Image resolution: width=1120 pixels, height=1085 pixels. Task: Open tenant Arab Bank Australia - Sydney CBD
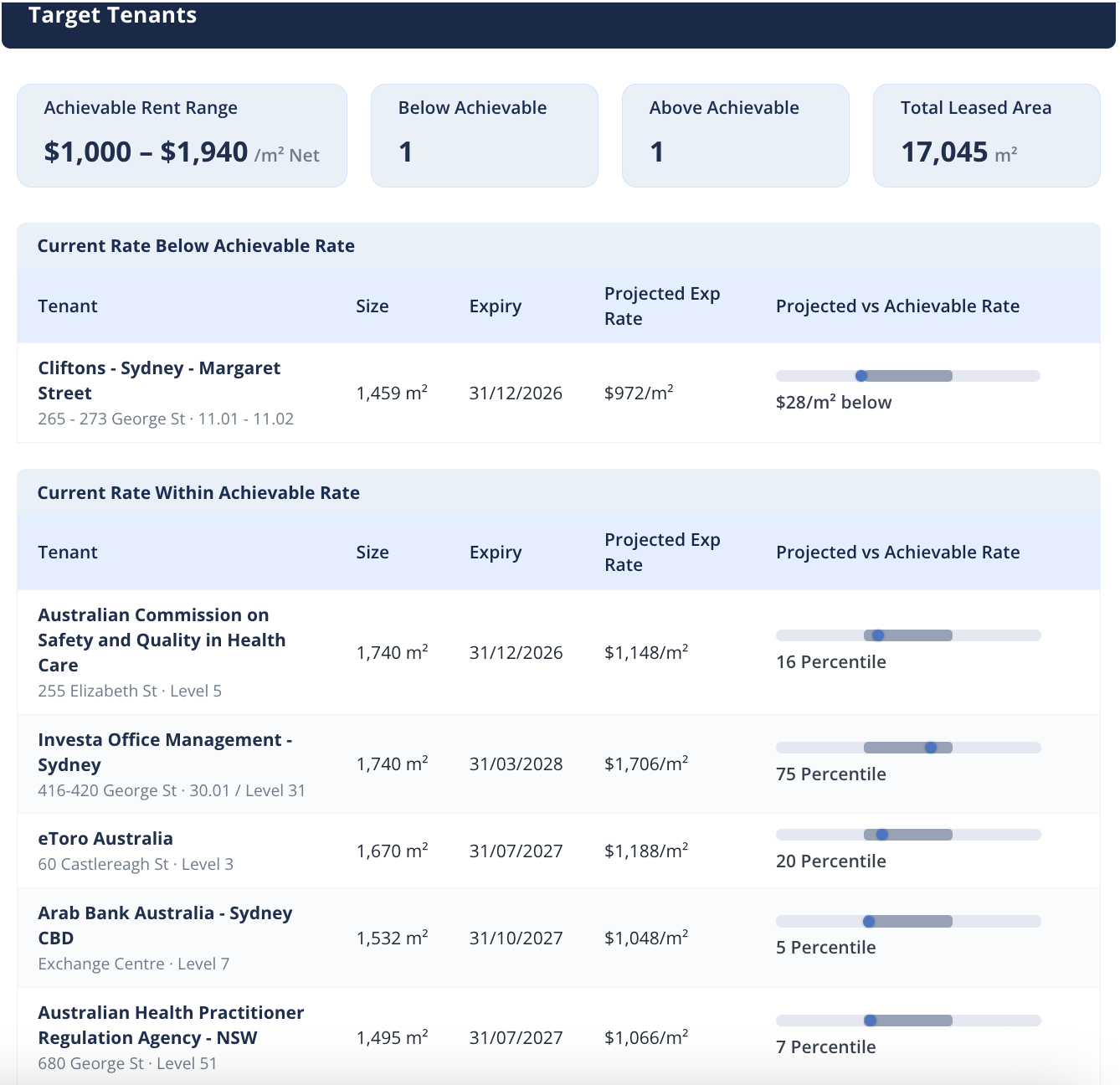(x=165, y=926)
